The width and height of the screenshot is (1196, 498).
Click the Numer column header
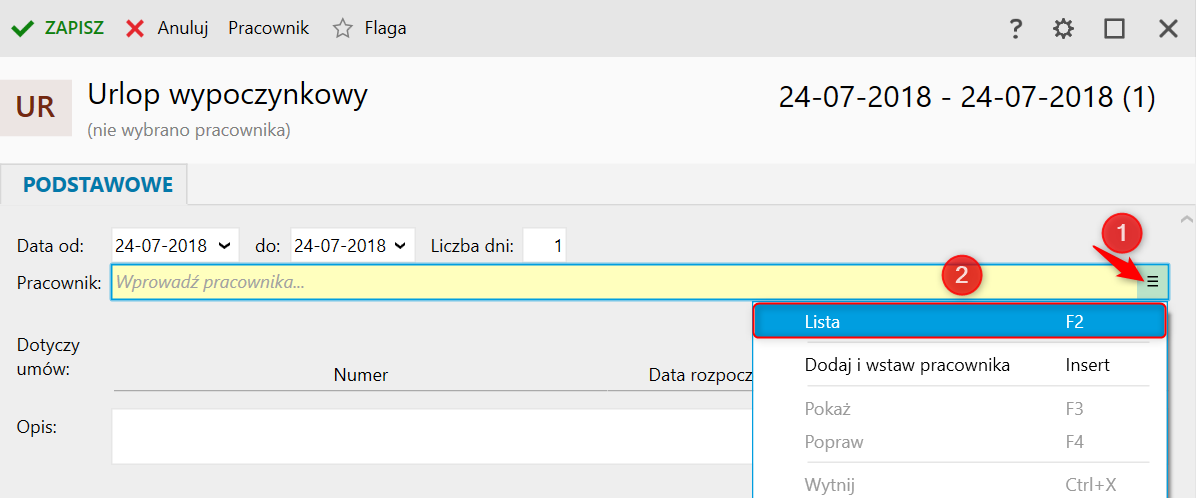(x=360, y=374)
